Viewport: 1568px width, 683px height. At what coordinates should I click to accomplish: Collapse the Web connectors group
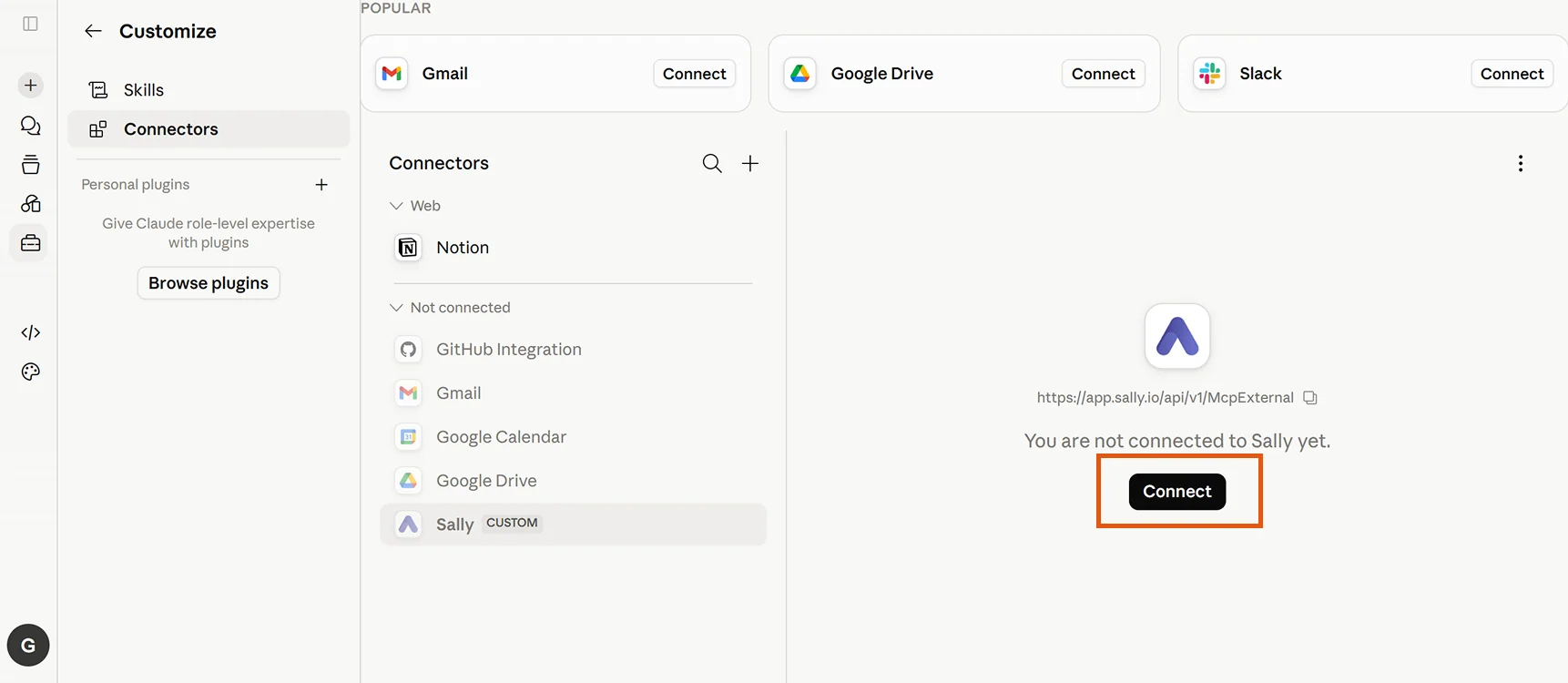pos(396,206)
